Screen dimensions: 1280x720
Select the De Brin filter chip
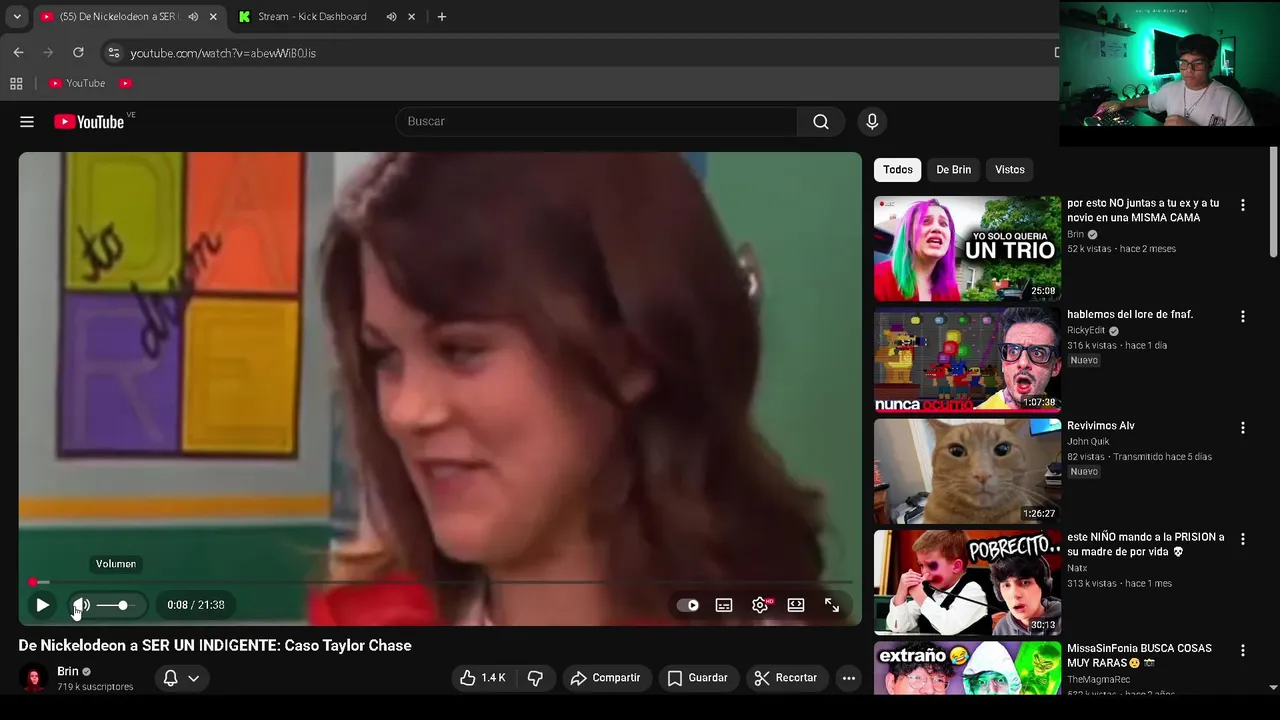coord(954,170)
